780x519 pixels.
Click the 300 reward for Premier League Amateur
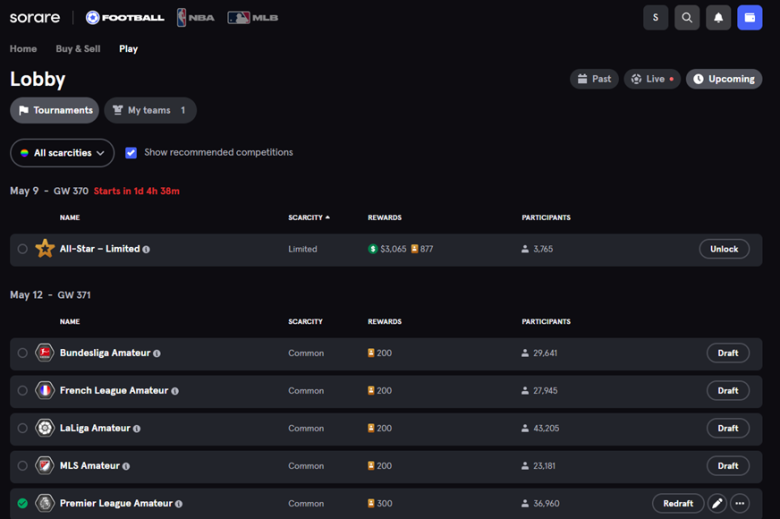point(385,503)
